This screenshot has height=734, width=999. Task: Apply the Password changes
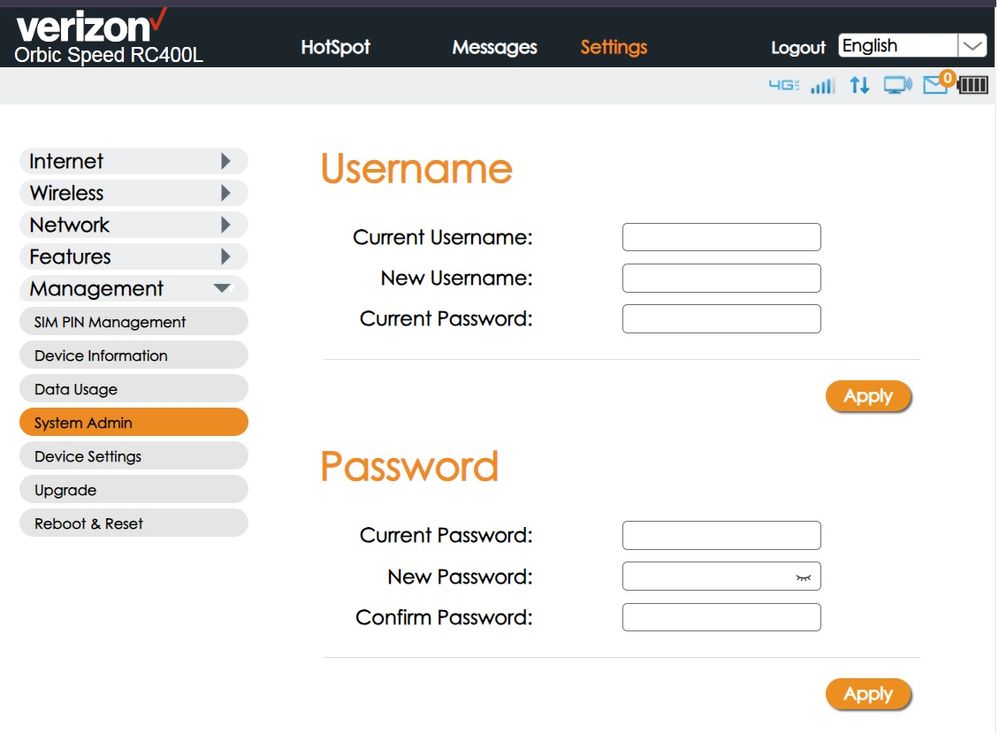coord(868,694)
